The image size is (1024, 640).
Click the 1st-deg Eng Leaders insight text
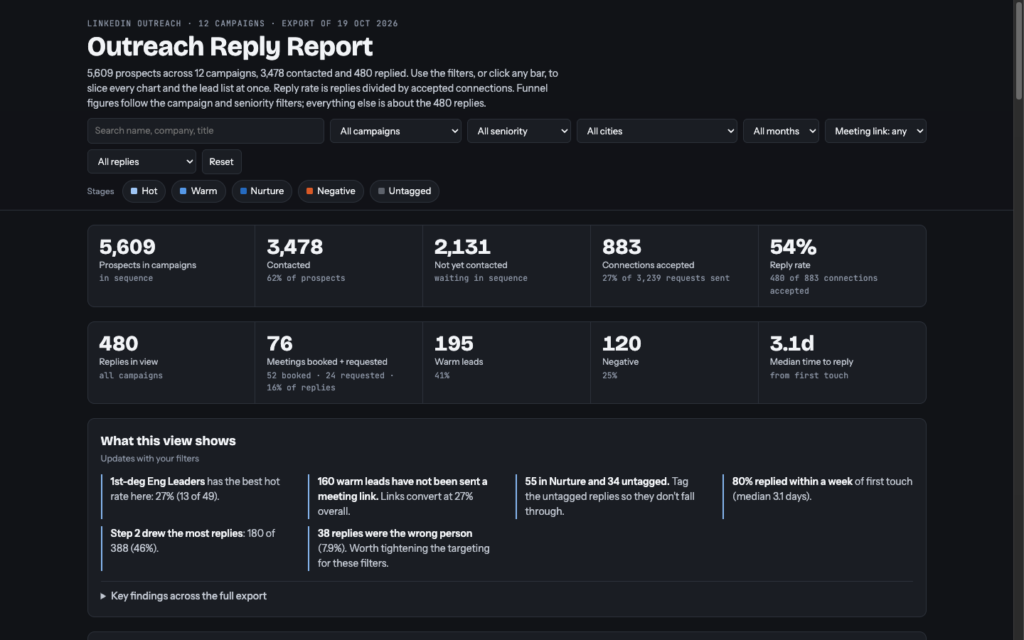(195, 488)
